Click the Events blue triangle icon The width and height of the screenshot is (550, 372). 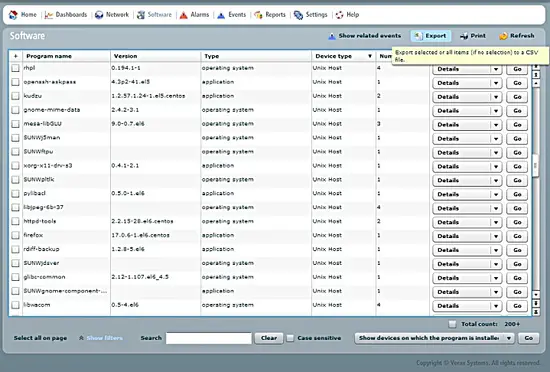(x=221, y=15)
